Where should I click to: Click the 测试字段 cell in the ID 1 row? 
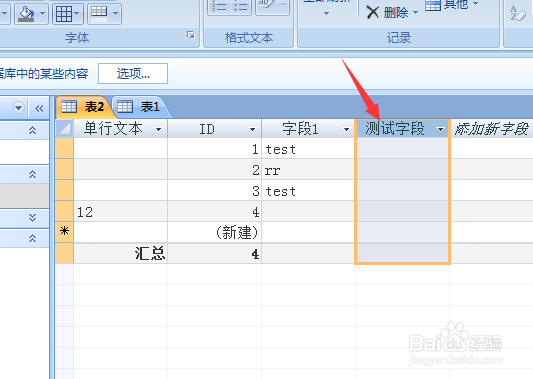[x=402, y=148]
